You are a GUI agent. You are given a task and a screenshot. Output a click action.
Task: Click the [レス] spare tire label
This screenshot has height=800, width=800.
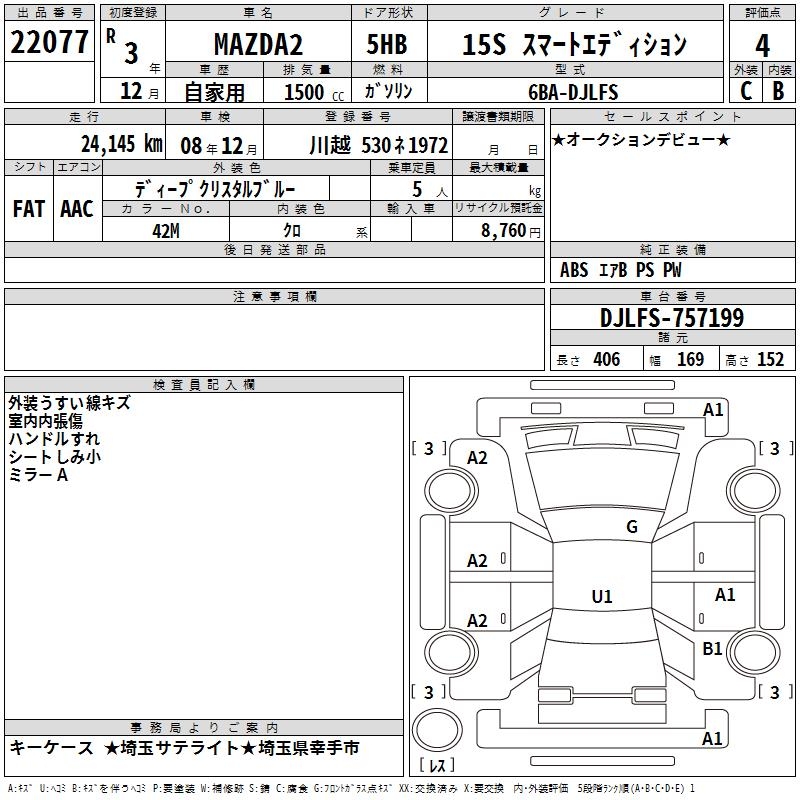tap(436, 764)
